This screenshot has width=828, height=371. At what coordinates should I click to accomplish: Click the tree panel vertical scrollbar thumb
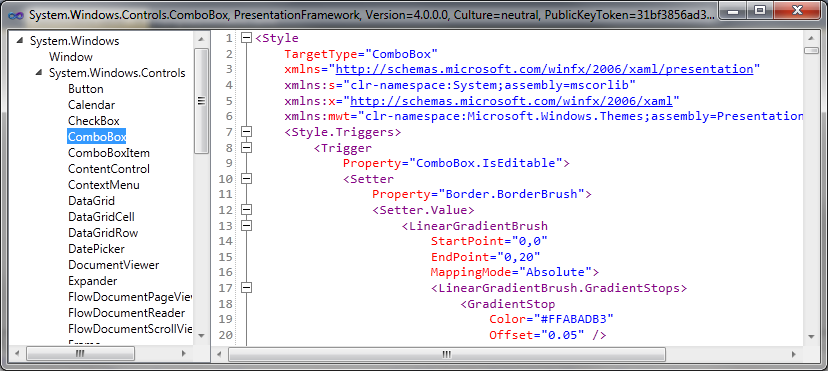201,100
